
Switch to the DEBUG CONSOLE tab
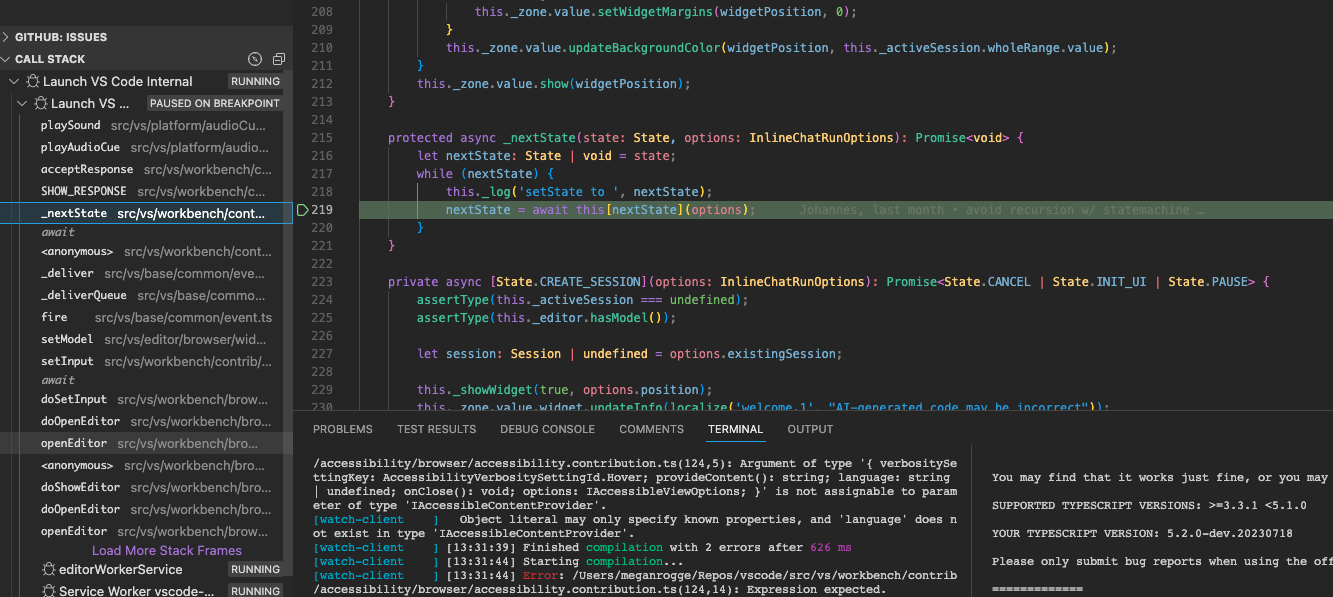coord(547,429)
